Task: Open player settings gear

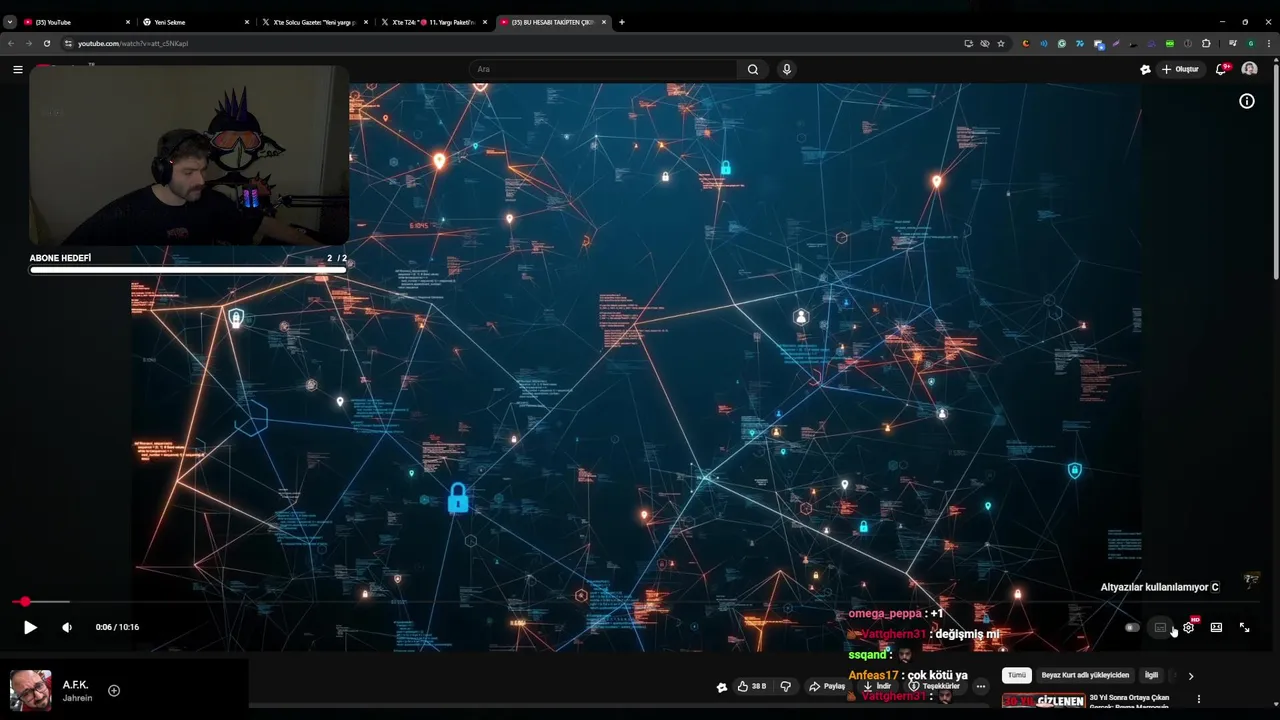Action: click(1188, 628)
